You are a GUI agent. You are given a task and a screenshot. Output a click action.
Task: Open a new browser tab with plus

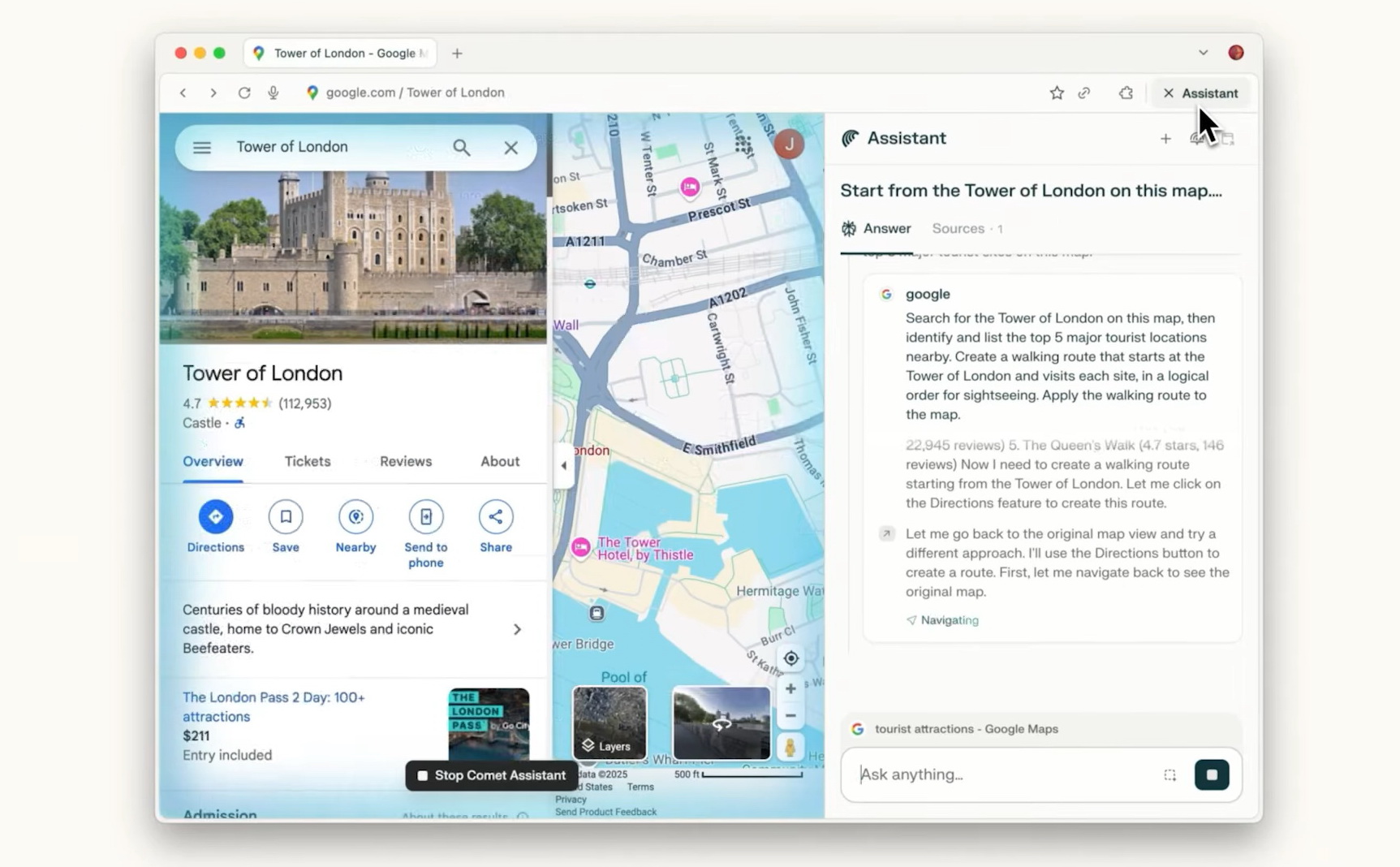(457, 53)
